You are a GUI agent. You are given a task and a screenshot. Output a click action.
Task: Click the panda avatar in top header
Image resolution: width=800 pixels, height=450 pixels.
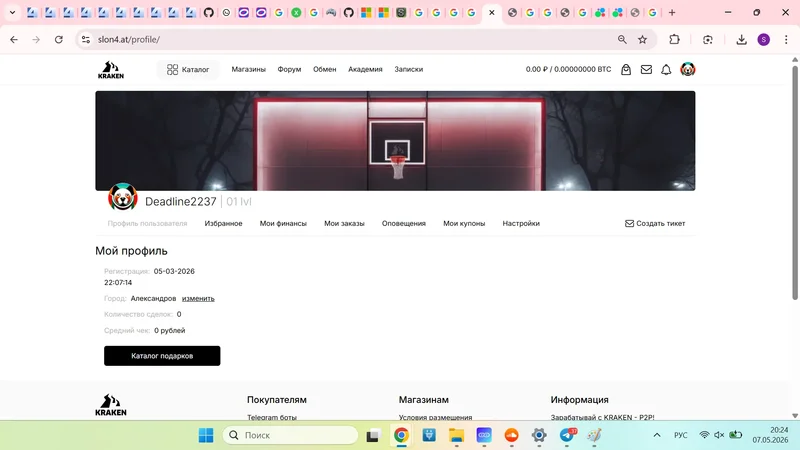point(687,69)
